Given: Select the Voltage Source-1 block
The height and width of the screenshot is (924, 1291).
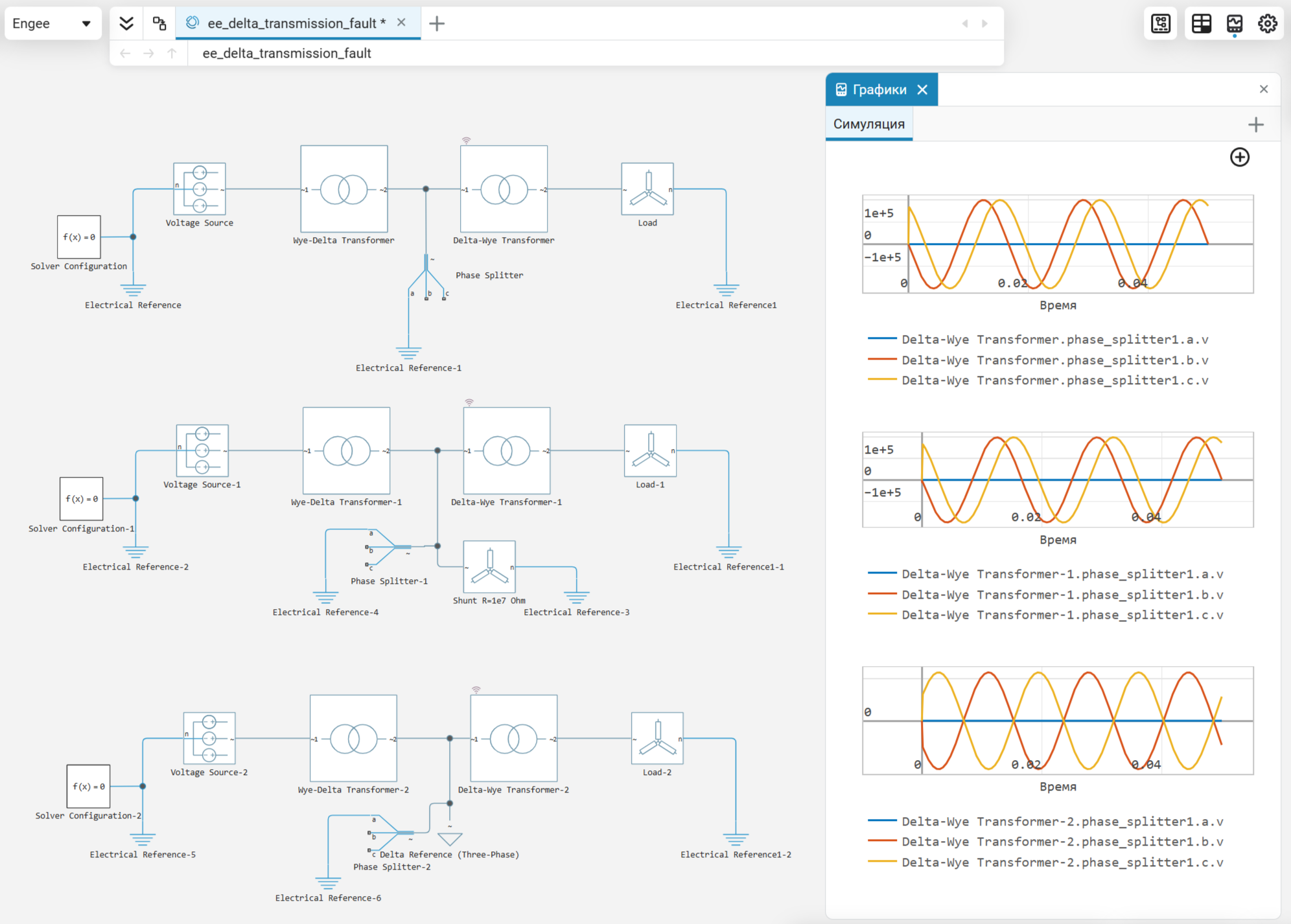Looking at the screenshot, I should 202,450.
